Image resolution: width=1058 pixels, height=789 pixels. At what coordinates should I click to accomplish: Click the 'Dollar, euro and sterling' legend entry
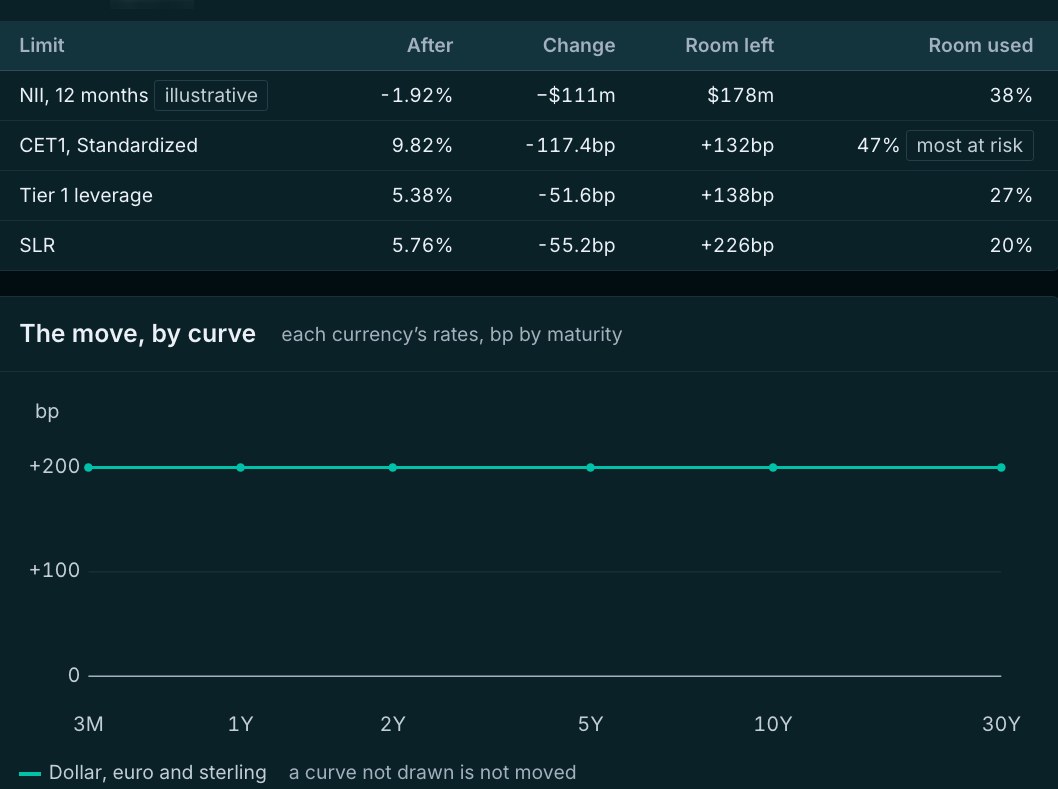[158, 772]
